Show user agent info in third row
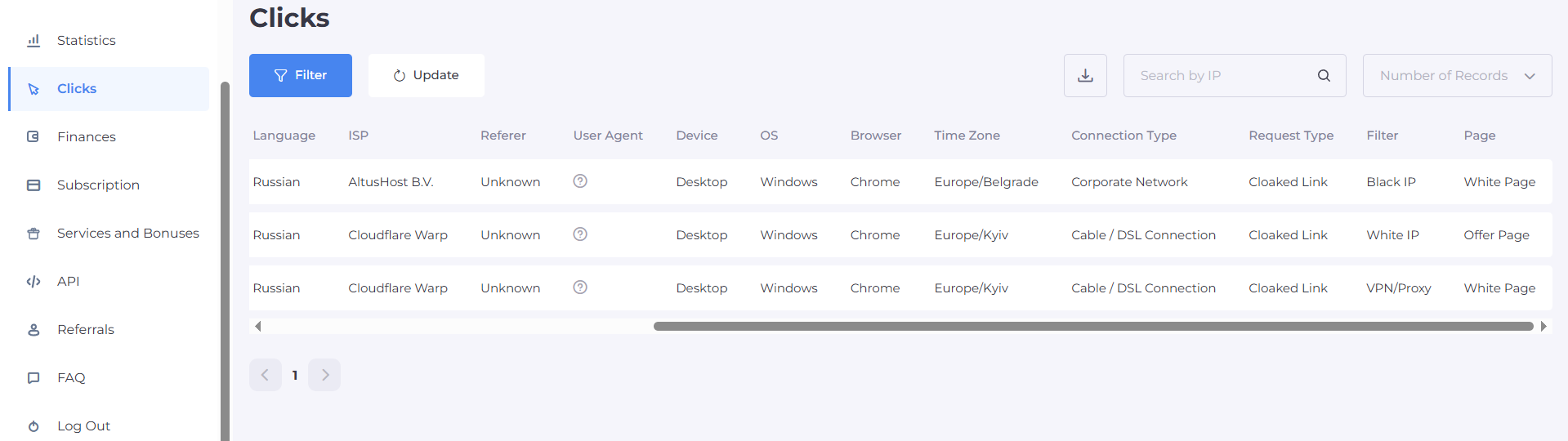 (x=580, y=287)
